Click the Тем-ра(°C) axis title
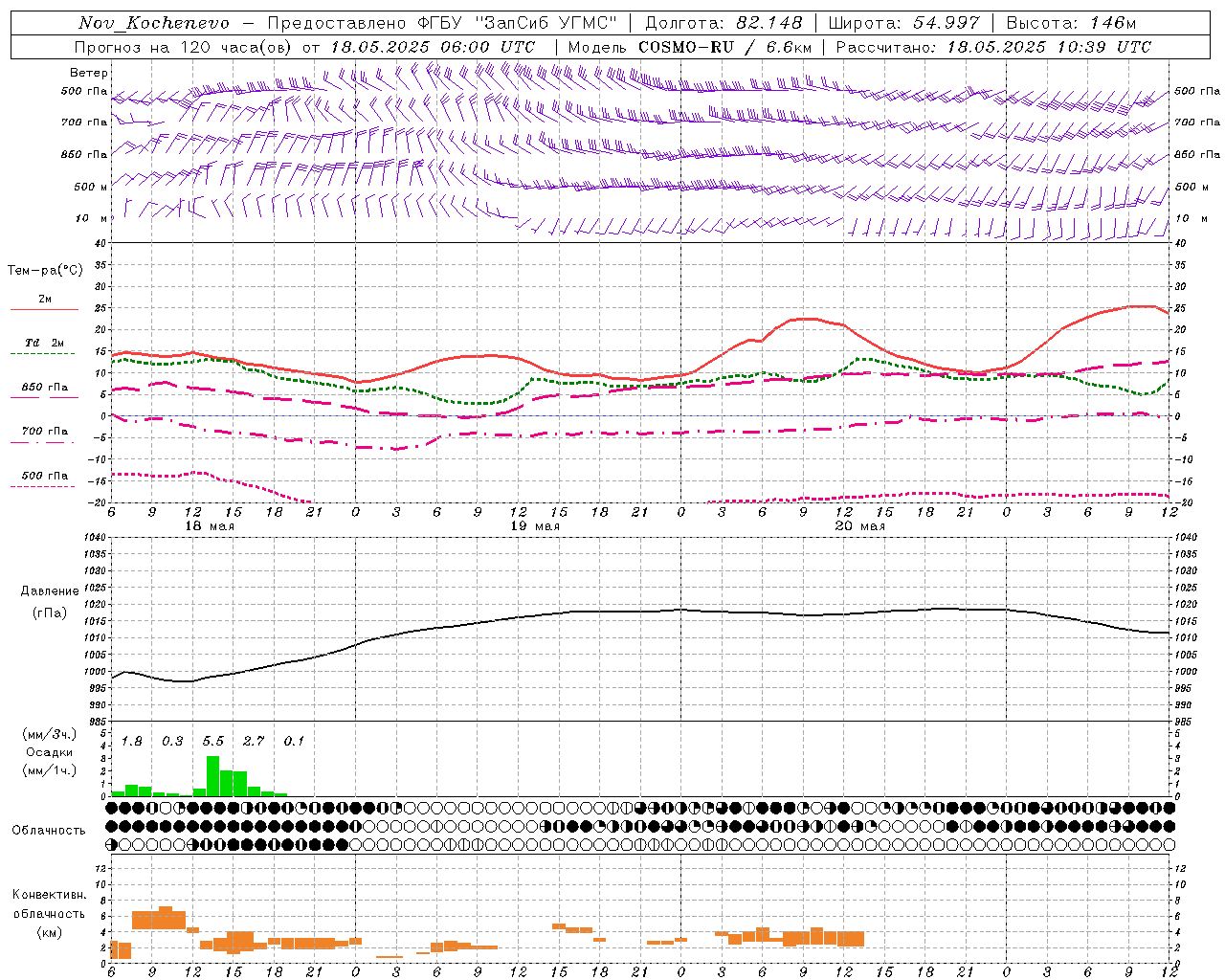1225x980 pixels. coord(45,271)
